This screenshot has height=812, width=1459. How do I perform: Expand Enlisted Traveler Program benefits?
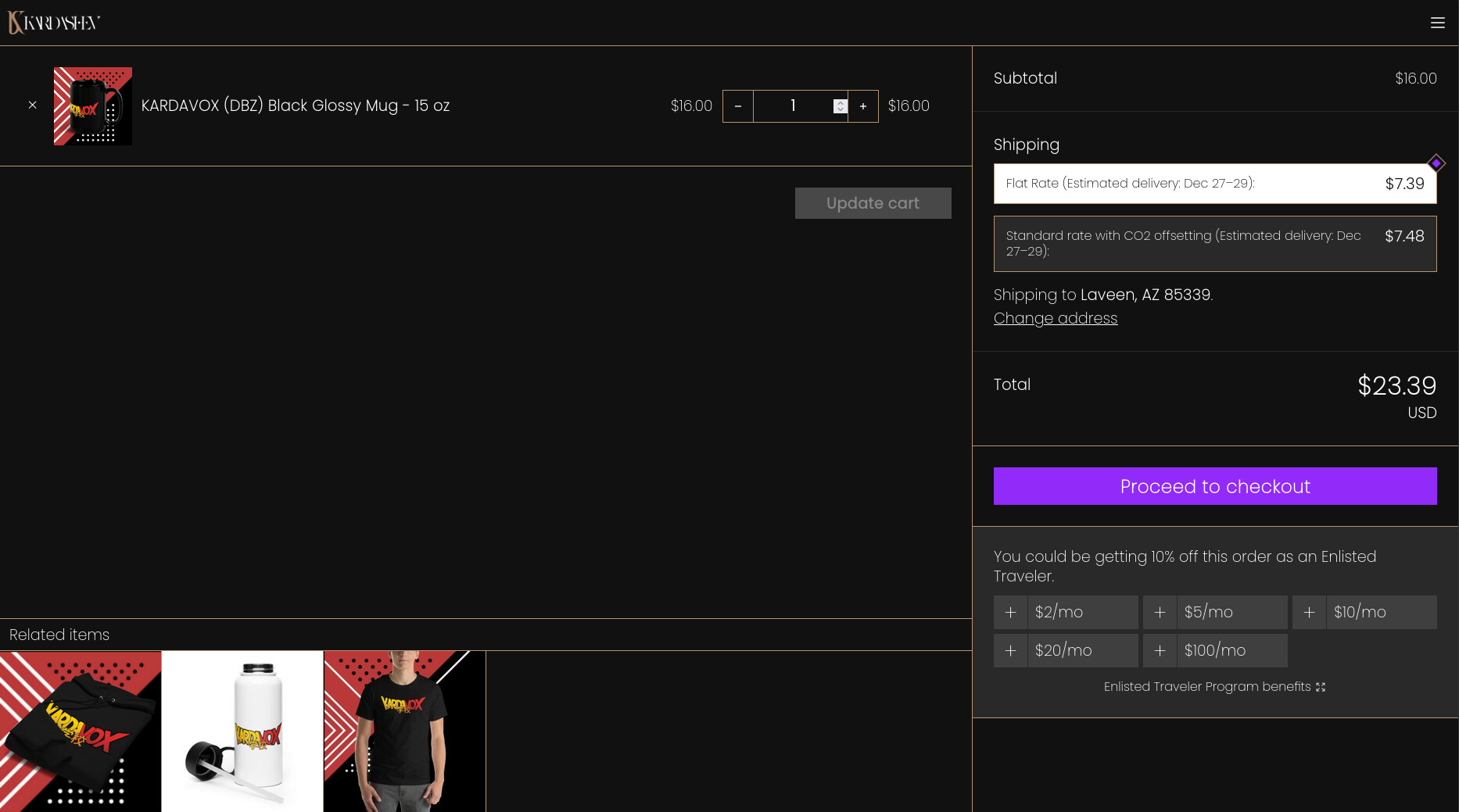click(1213, 687)
